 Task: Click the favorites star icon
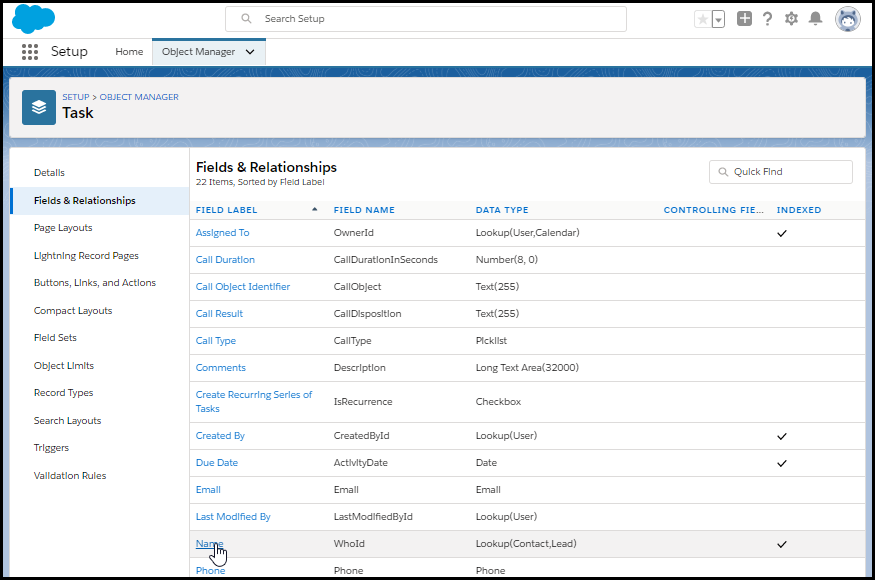(x=703, y=20)
